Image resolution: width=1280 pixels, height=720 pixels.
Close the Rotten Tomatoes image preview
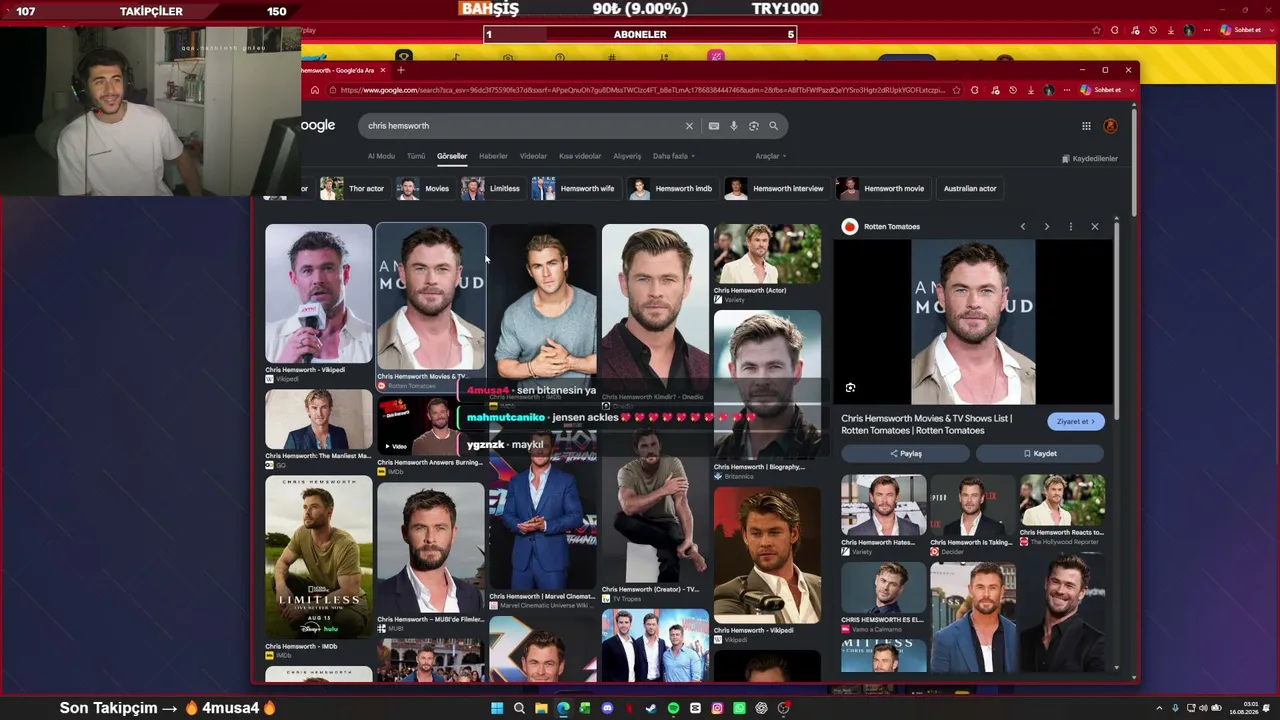coord(1095,227)
